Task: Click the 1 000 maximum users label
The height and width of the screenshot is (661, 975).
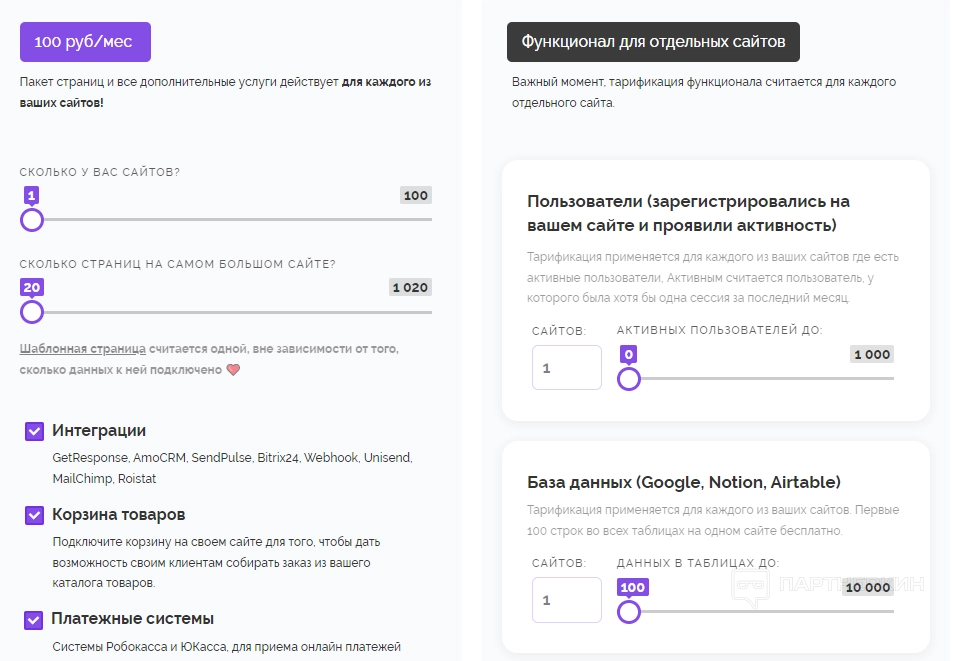Action: click(x=871, y=355)
